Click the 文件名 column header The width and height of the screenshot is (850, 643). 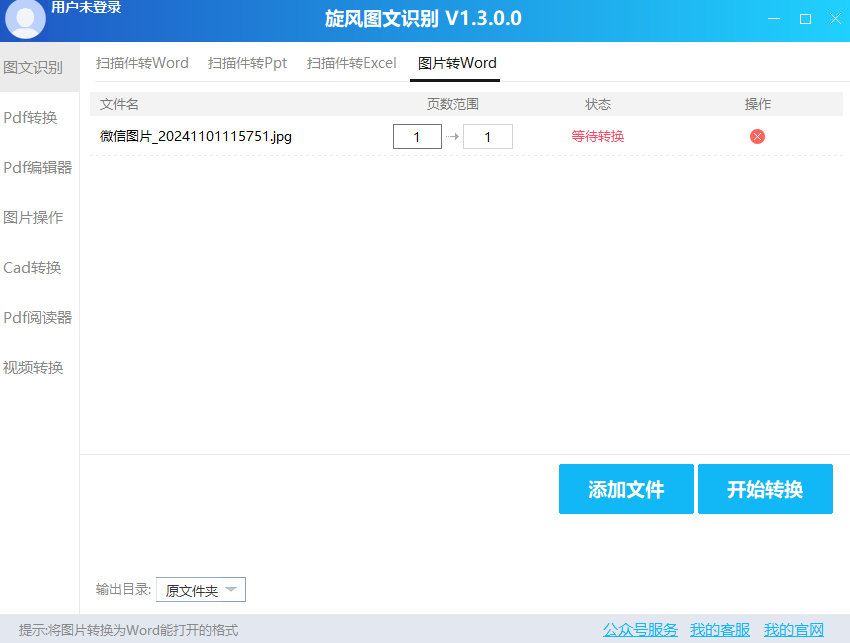point(119,104)
